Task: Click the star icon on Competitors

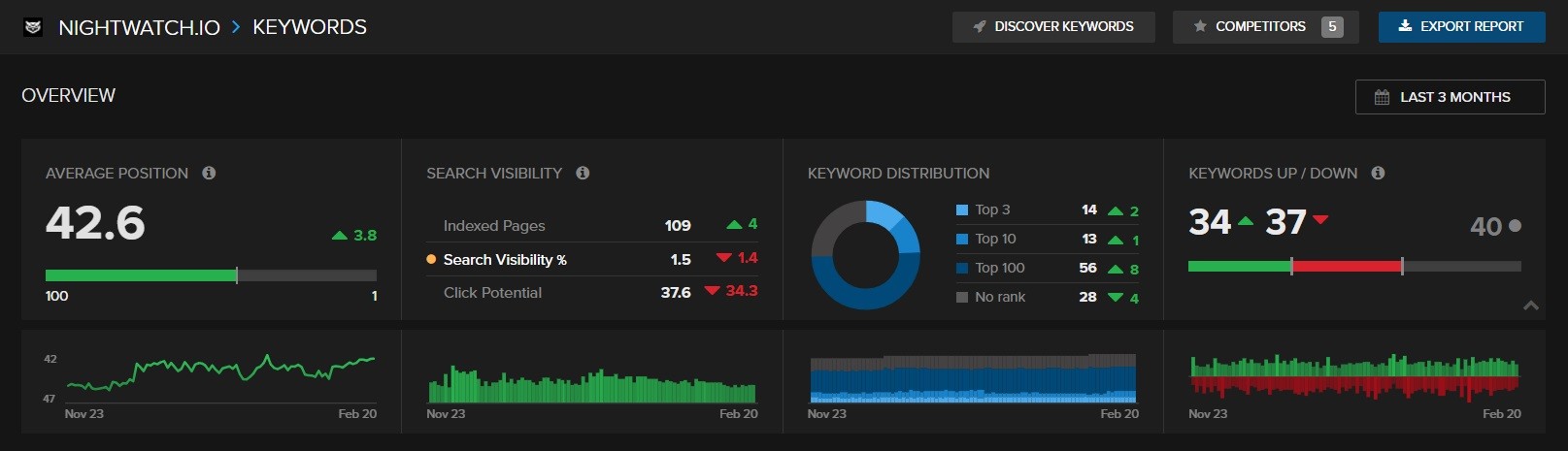Action: [x=1200, y=26]
